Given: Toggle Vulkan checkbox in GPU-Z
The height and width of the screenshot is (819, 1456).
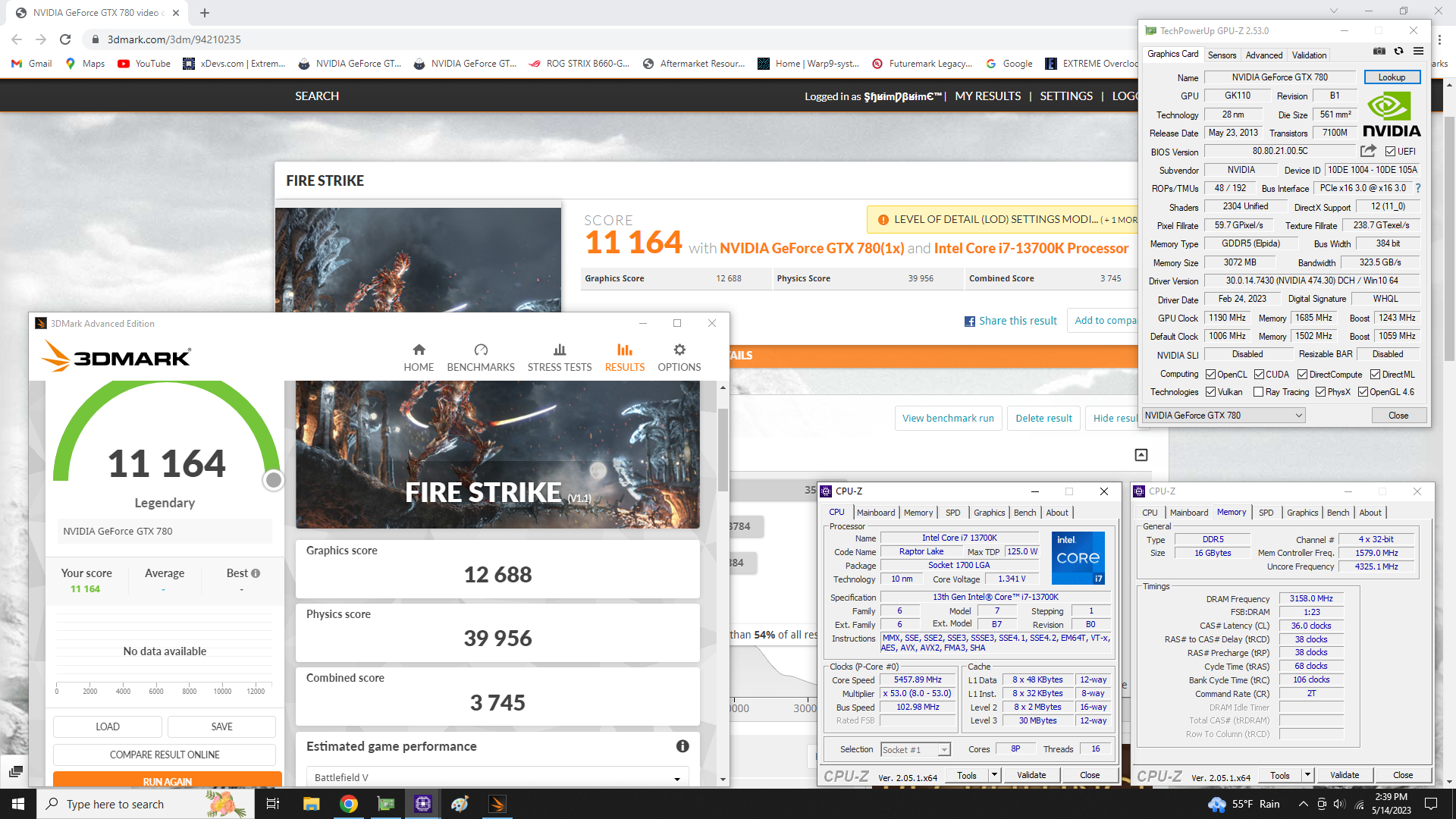Looking at the screenshot, I should (x=1211, y=392).
